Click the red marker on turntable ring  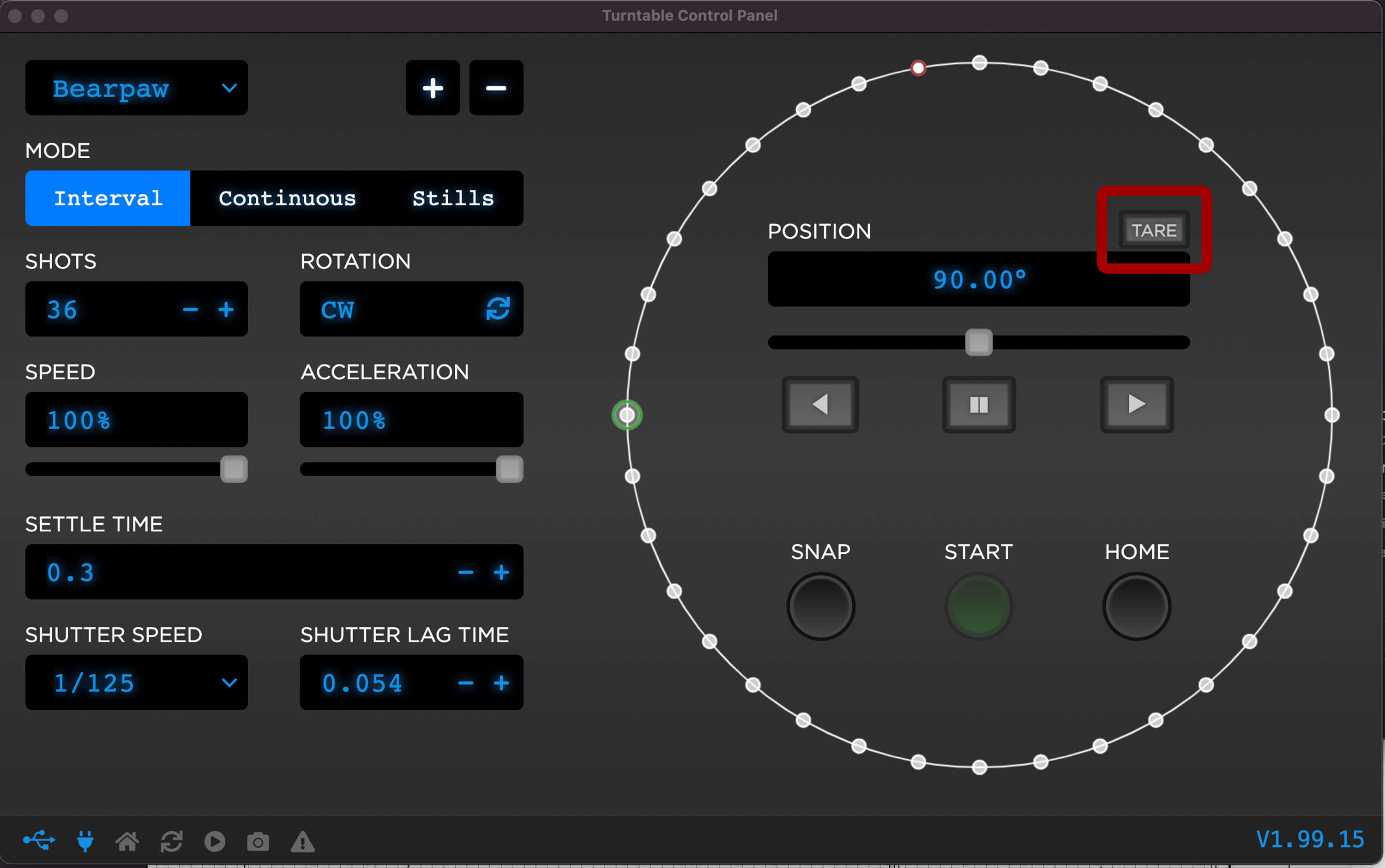tap(918, 68)
